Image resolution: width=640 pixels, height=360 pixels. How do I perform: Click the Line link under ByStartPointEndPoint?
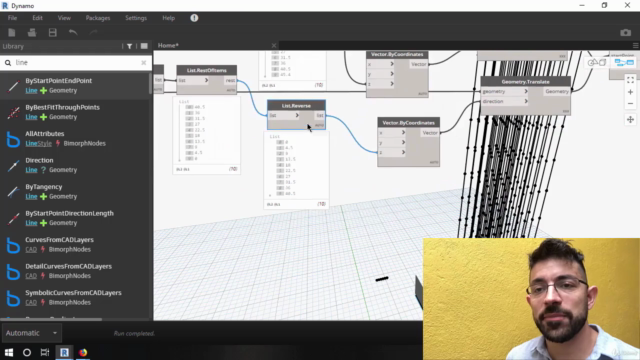pyautogui.click(x=31, y=91)
